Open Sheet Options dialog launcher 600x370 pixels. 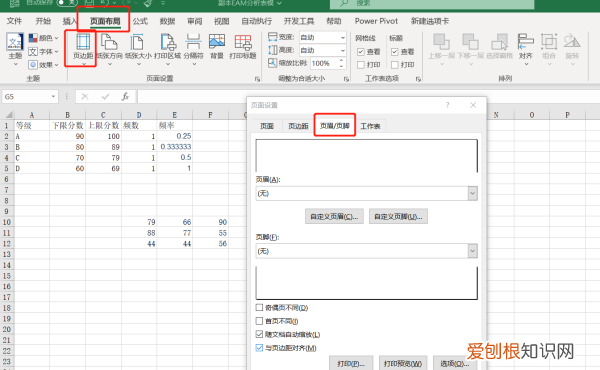418,79
